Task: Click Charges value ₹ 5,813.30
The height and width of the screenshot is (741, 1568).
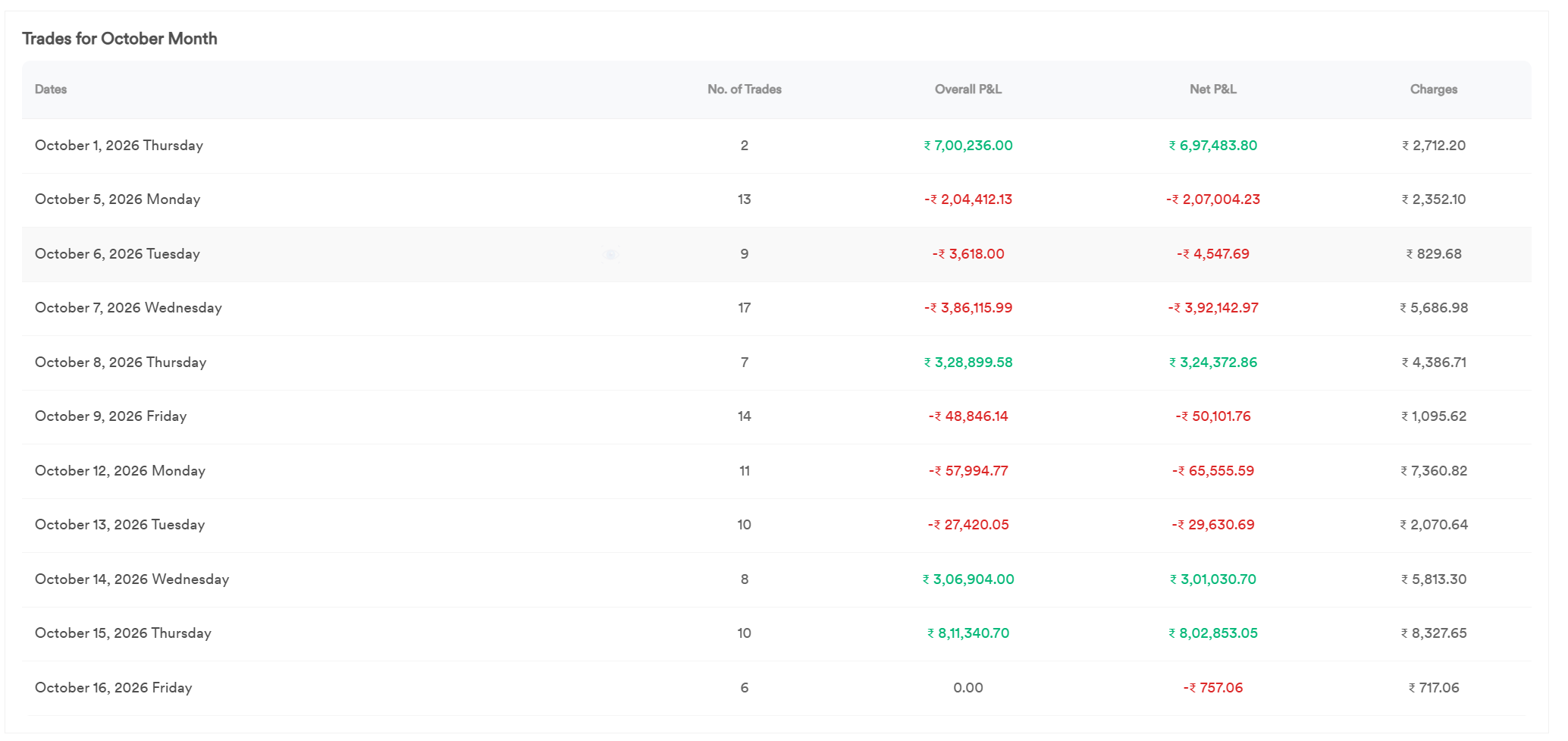Action: (1434, 579)
